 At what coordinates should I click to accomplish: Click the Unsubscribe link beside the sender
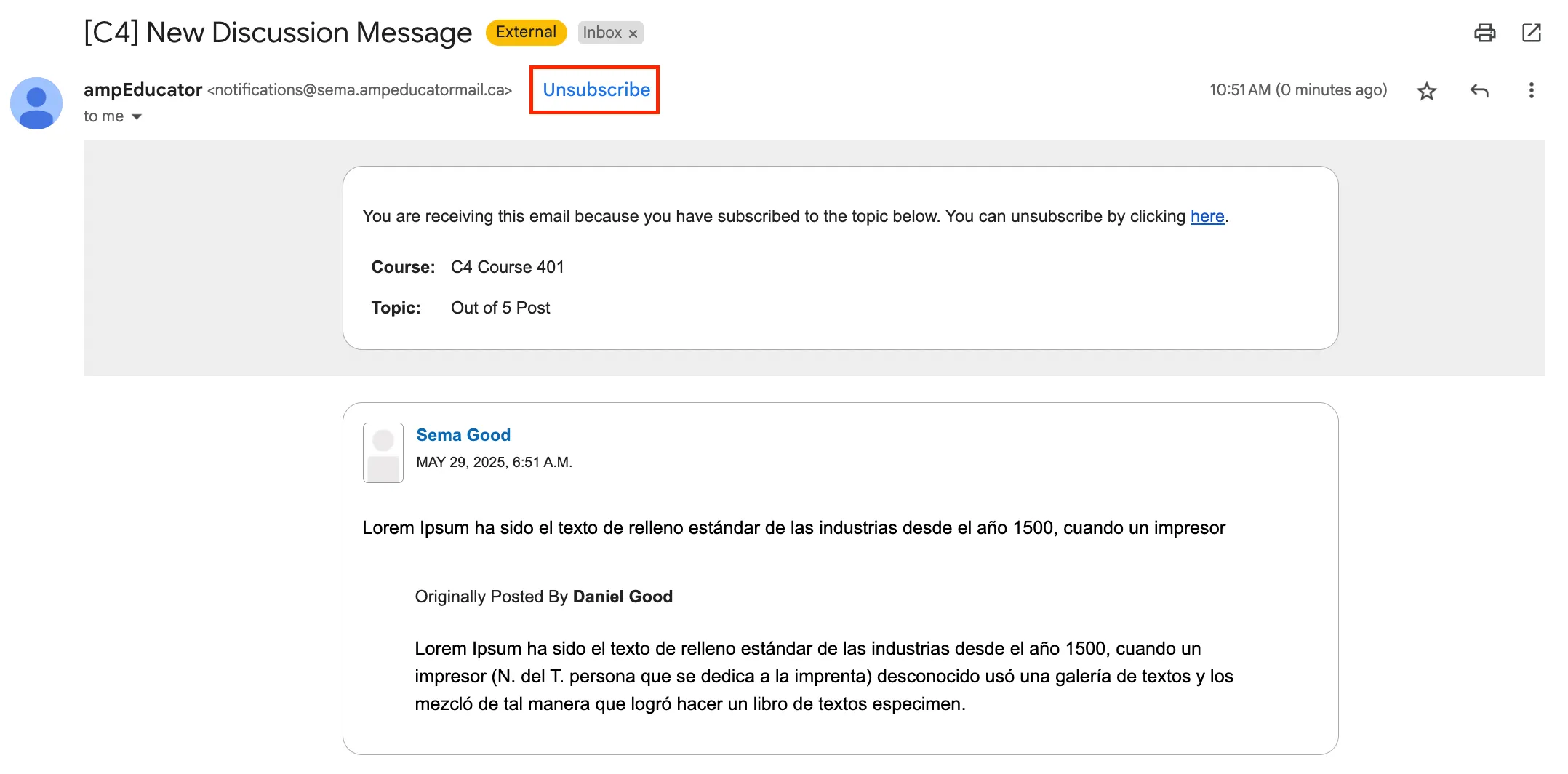[596, 89]
